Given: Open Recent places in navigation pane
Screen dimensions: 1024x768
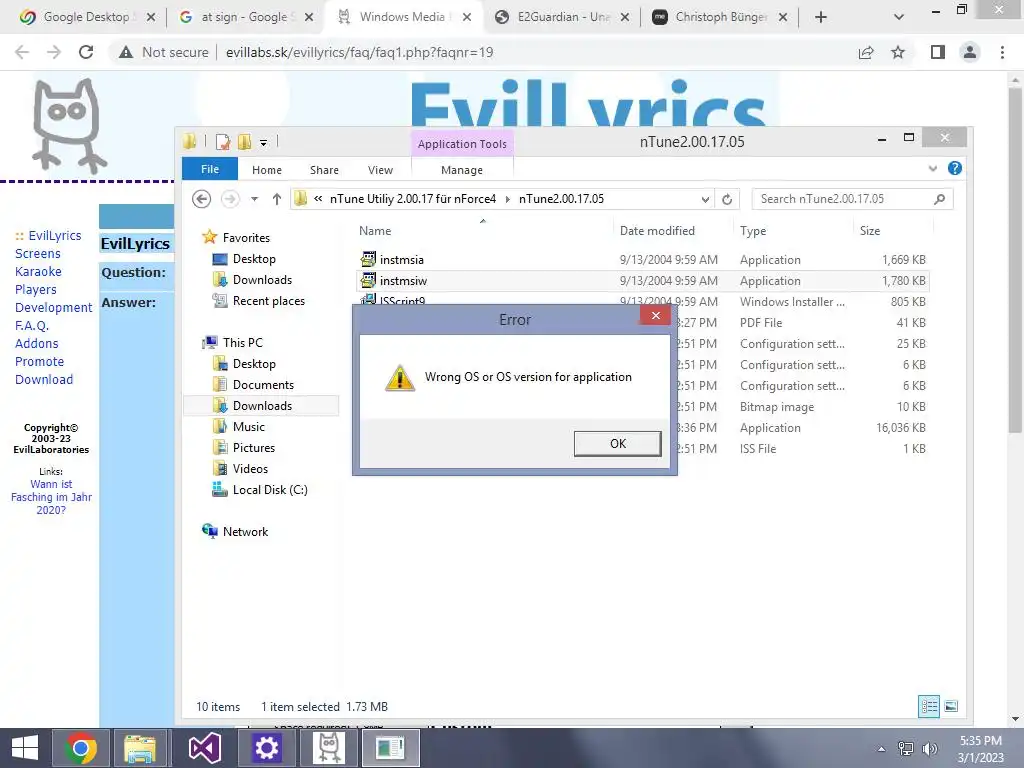Looking at the screenshot, I should coord(268,300).
